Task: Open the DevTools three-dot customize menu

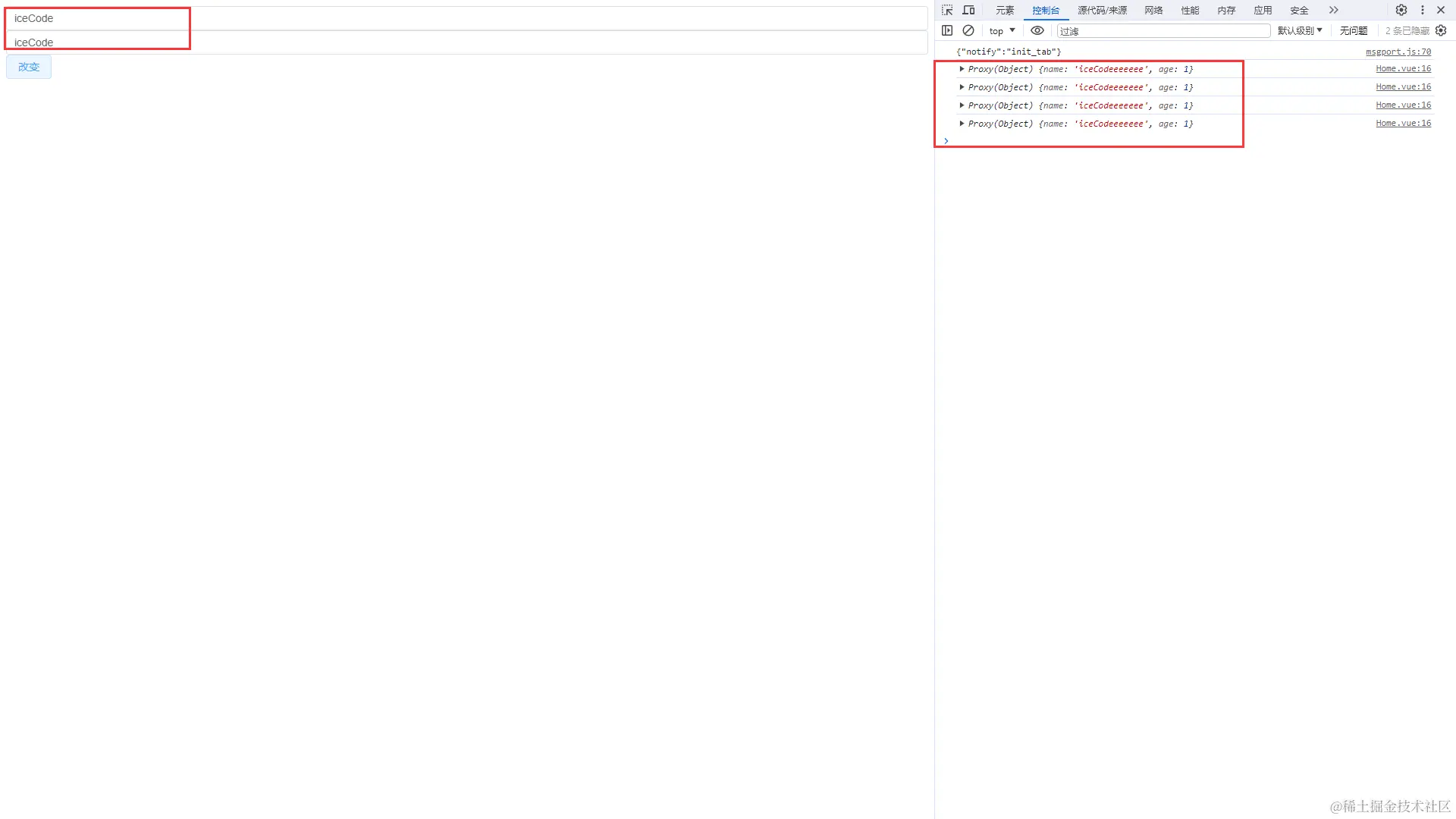Action: pyautogui.click(x=1423, y=10)
